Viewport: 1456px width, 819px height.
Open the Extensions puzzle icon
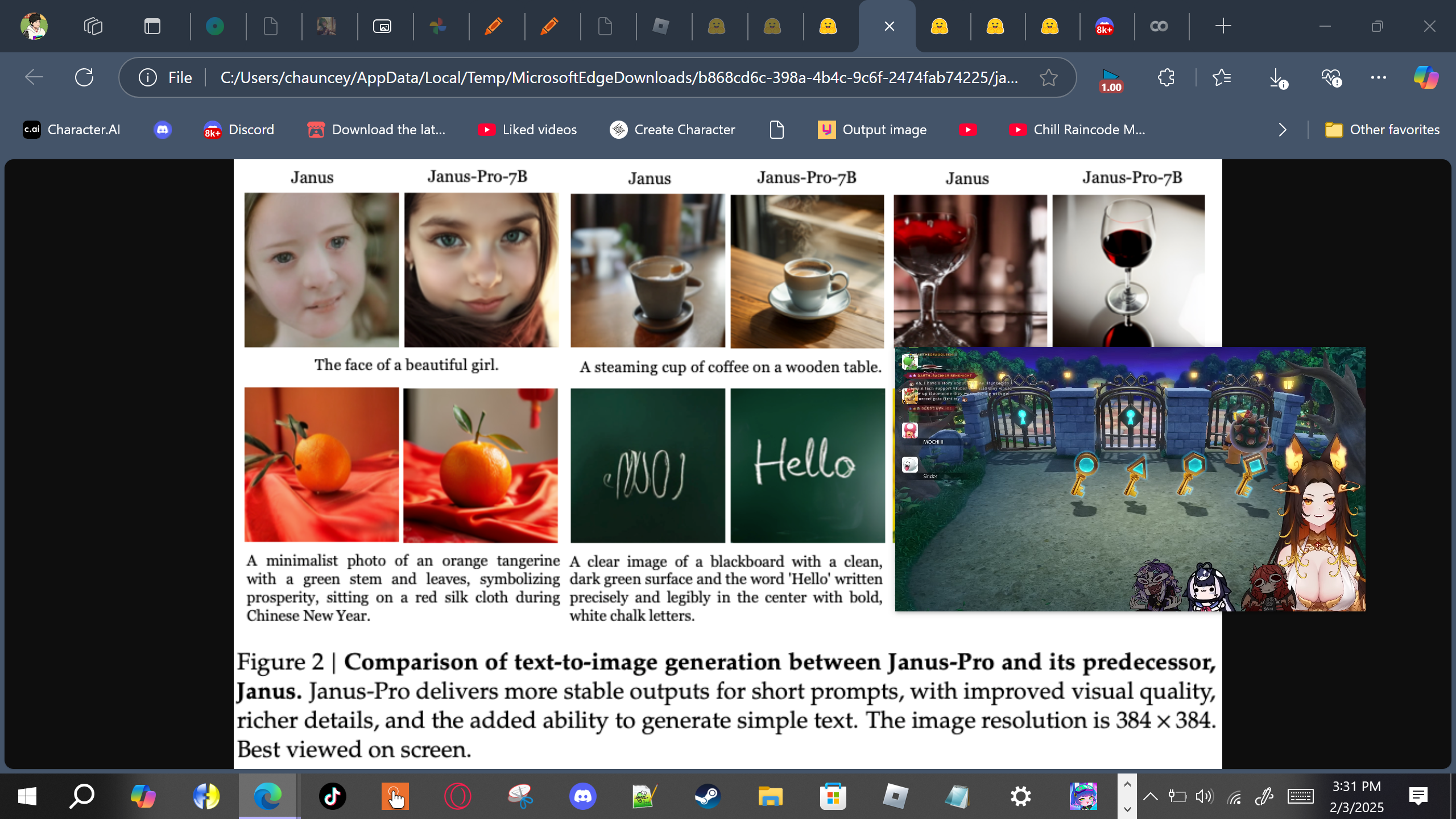click(x=1166, y=77)
